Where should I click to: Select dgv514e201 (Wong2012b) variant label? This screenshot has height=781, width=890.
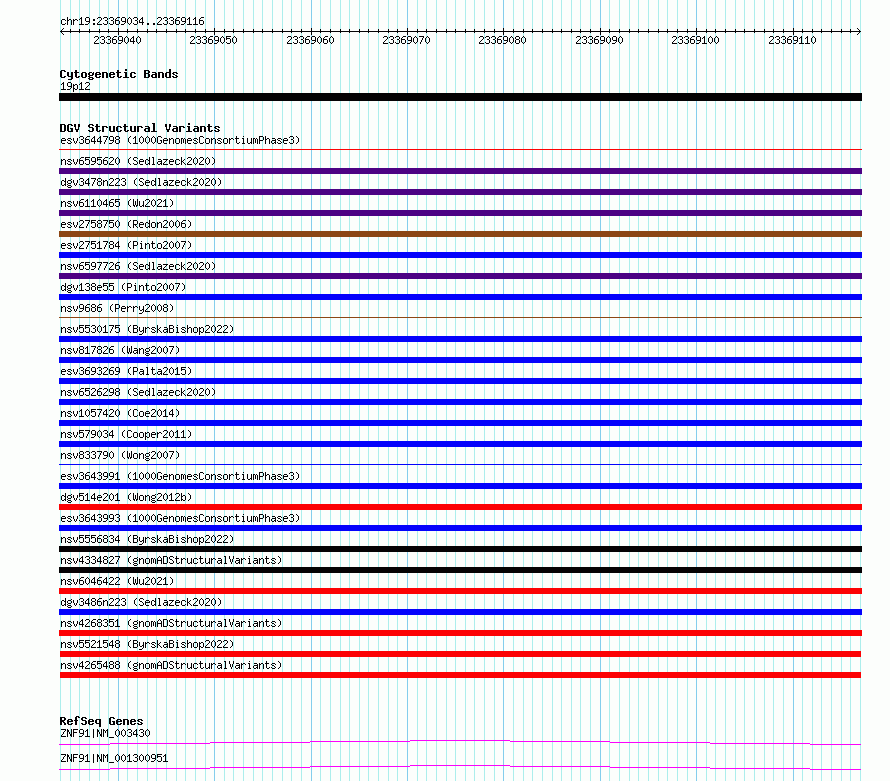[126, 497]
